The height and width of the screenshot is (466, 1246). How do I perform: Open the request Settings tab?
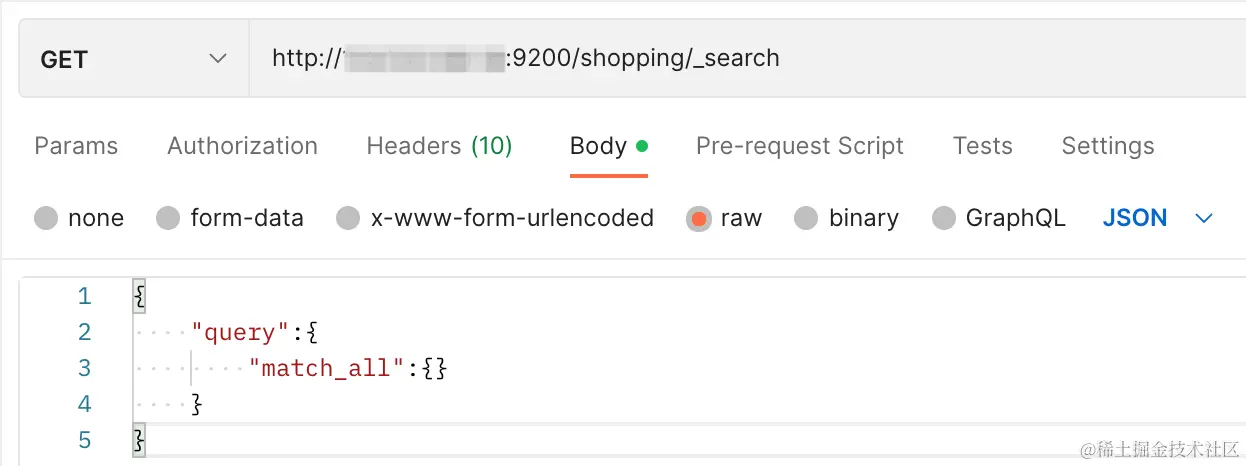[1107, 146]
